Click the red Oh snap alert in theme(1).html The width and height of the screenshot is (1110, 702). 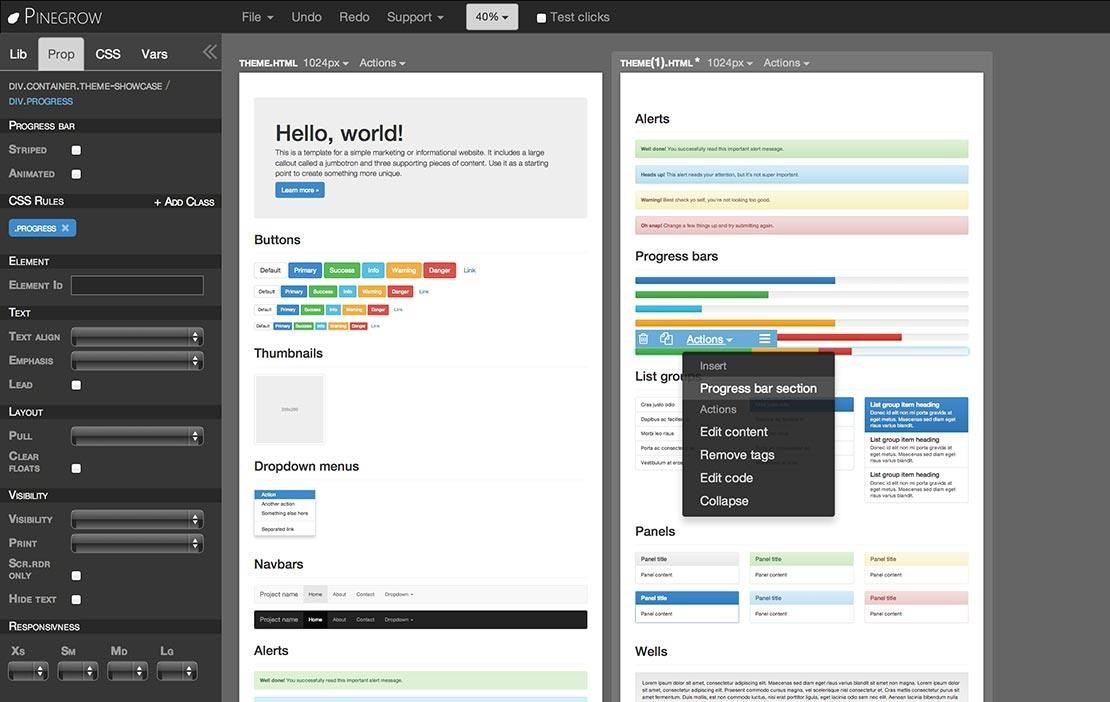coord(801,225)
